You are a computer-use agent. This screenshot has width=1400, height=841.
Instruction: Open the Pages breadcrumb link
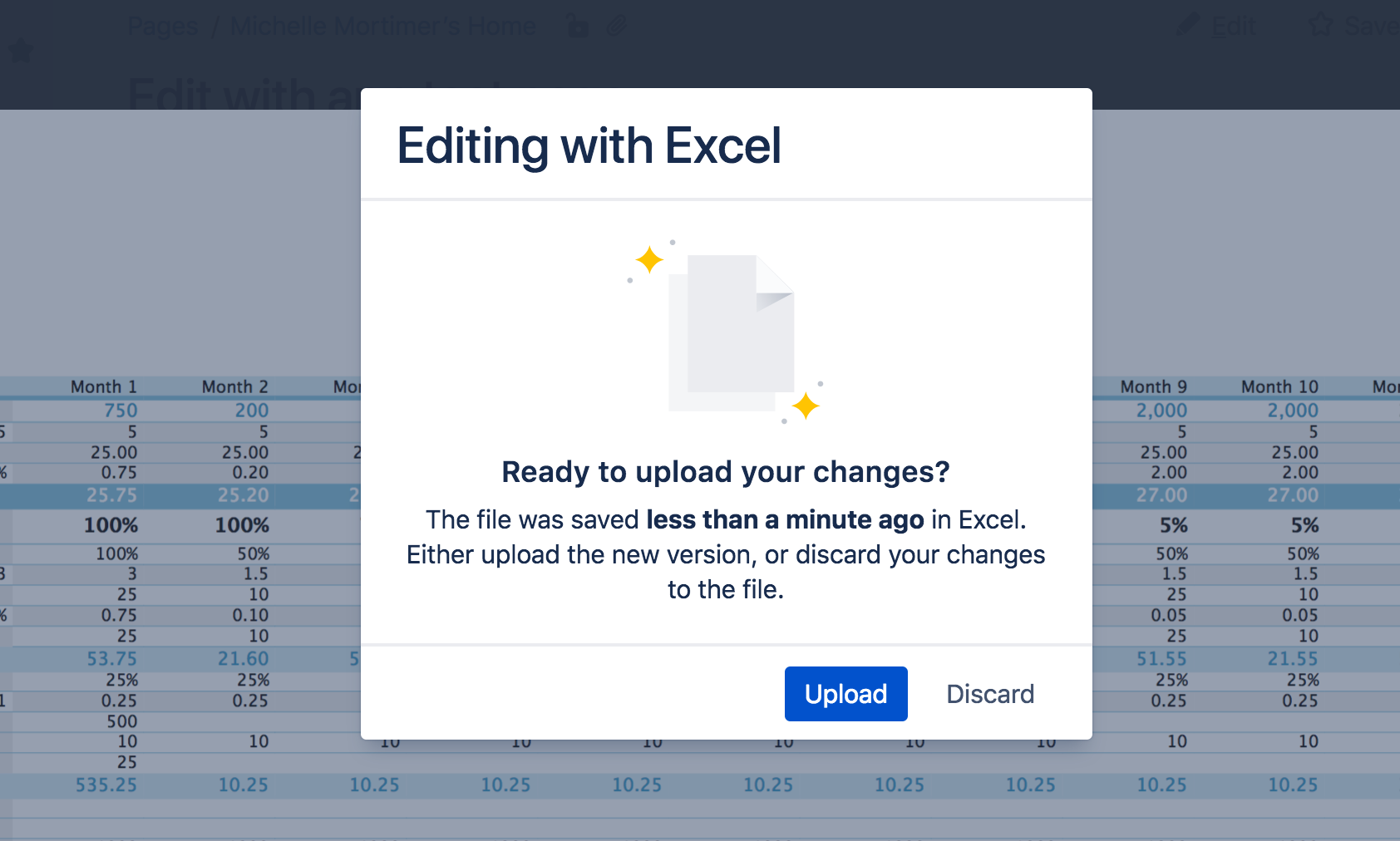pyautogui.click(x=163, y=27)
